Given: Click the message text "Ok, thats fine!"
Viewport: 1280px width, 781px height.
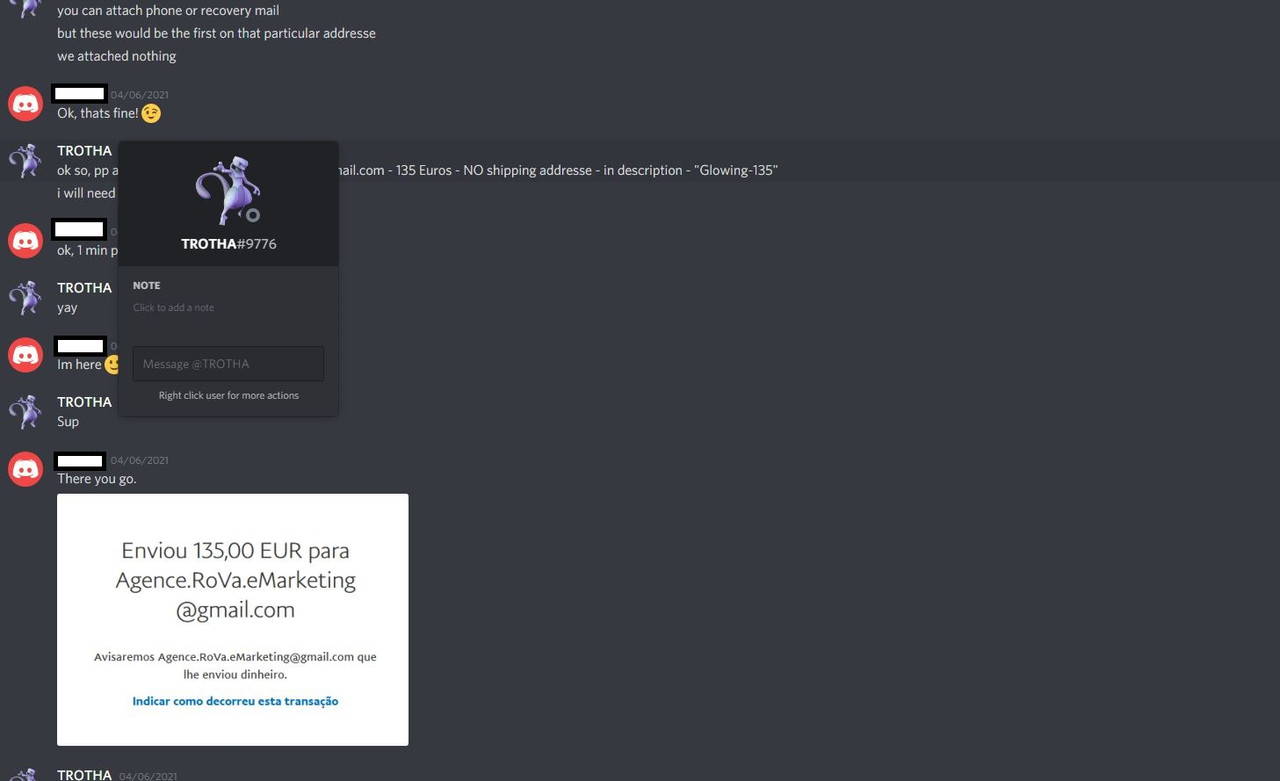Looking at the screenshot, I should tap(97, 113).
